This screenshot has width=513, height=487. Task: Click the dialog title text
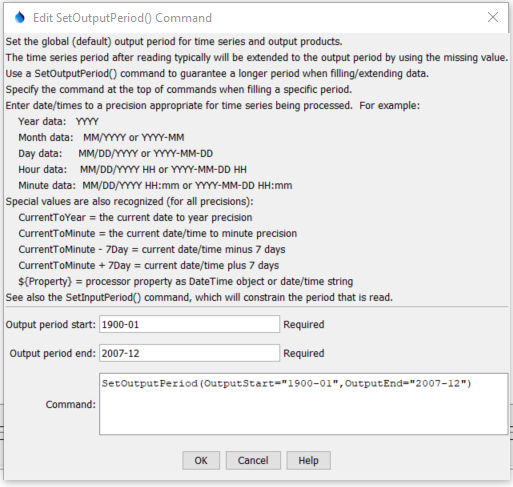point(122,18)
